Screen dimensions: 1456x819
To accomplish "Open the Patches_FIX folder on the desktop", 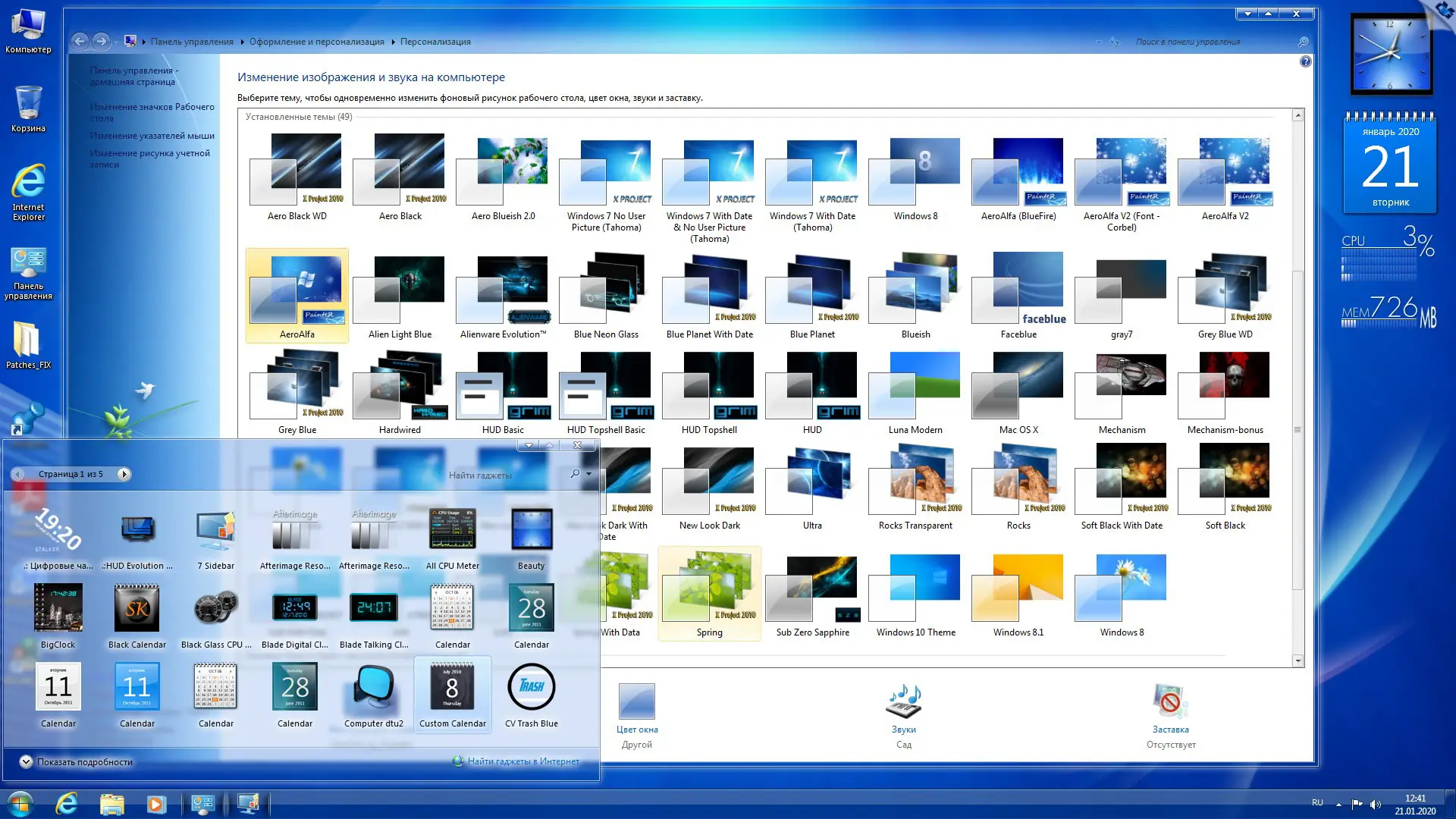I will [x=28, y=341].
